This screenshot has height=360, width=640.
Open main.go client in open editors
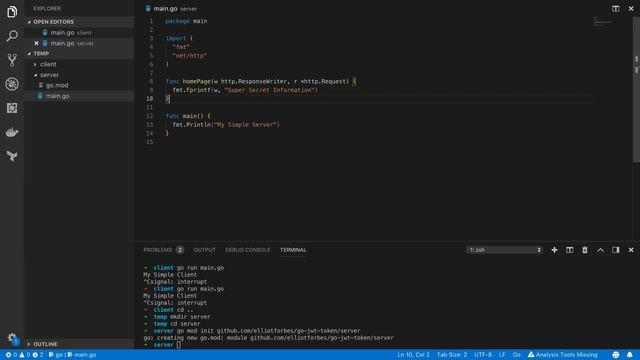point(79,33)
